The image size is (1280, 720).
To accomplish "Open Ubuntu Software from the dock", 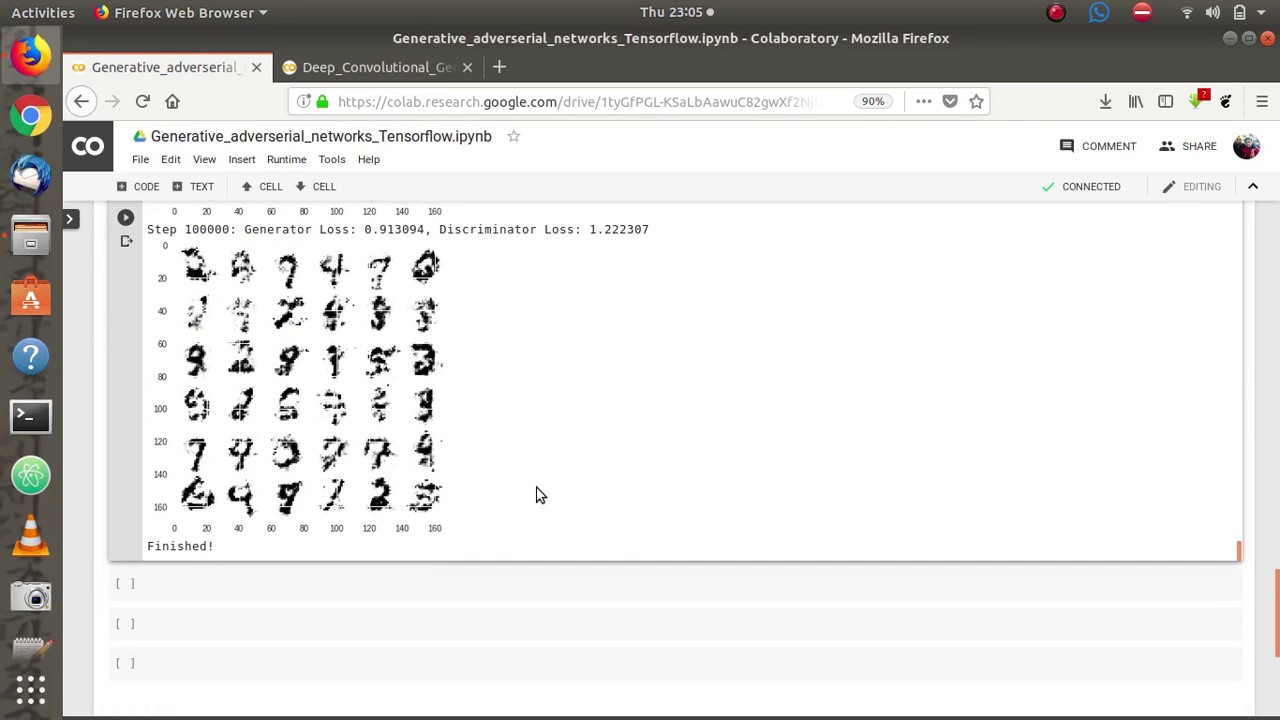I will pyautogui.click(x=31, y=296).
